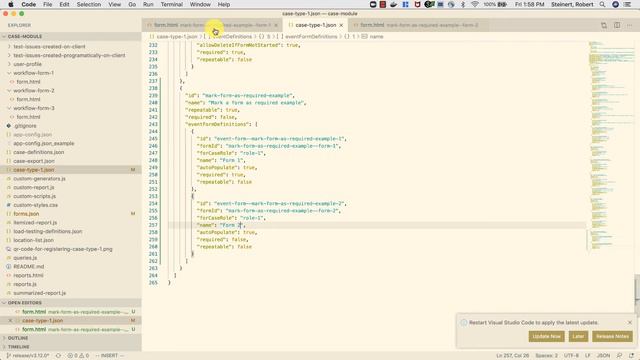This screenshot has width=640, height=360.
Task: Click the eventFormDefinitions breadcrumb
Action: pyautogui.click(x=311, y=36)
